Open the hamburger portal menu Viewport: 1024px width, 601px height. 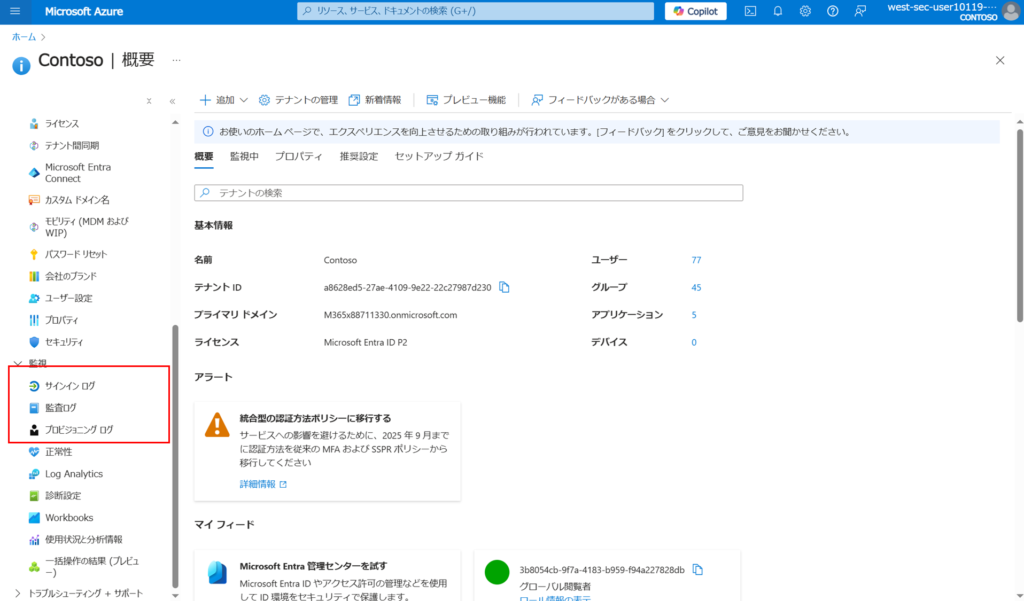tap(15, 11)
